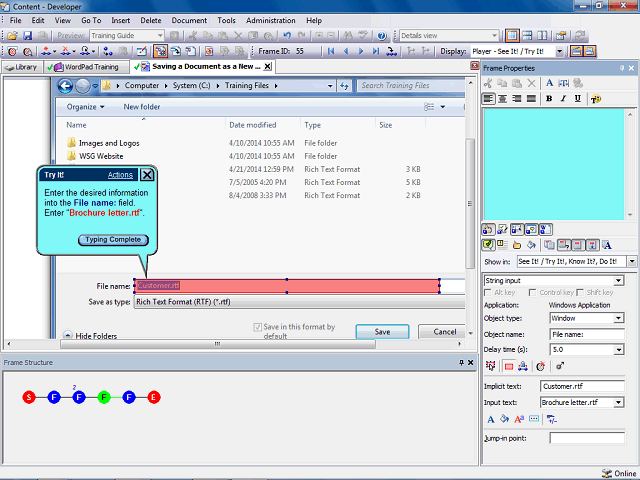This screenshot has width=640, height=480.
Task: Open the File menu
Action: [16, 20]
